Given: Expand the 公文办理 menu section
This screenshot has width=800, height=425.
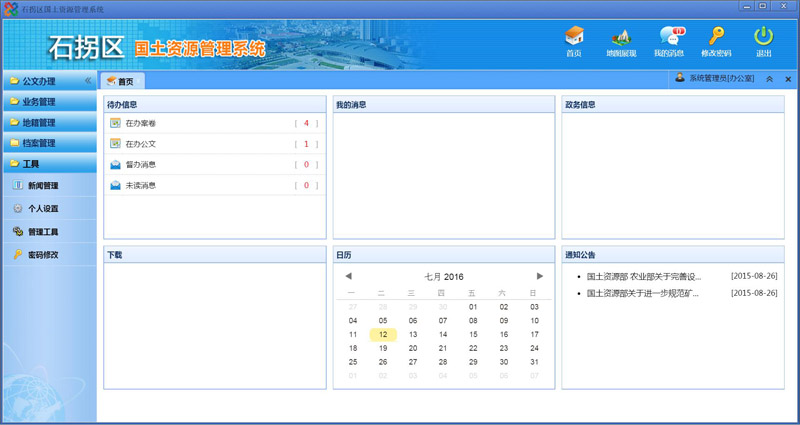Looking at the screenshot, I should pos(49,81).
